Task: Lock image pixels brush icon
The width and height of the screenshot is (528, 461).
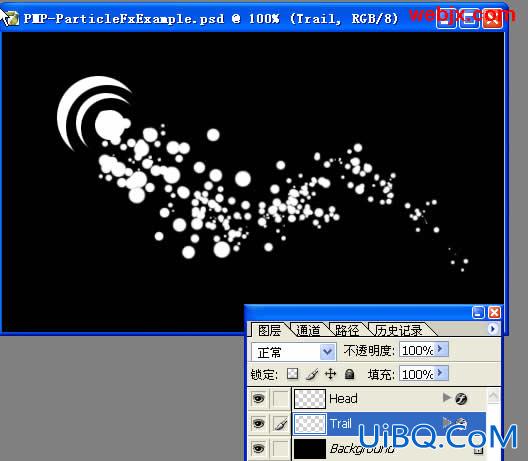Action: click(312, 374)
